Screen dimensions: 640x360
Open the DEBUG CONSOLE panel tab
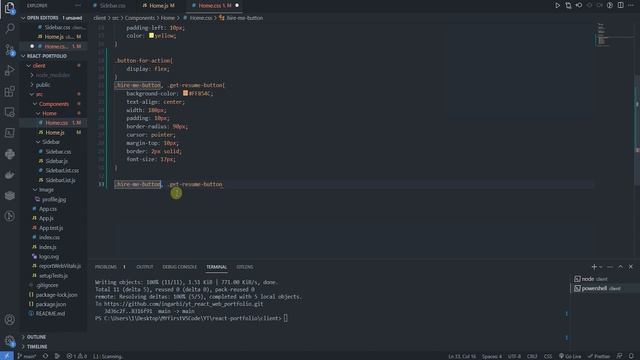180,267
